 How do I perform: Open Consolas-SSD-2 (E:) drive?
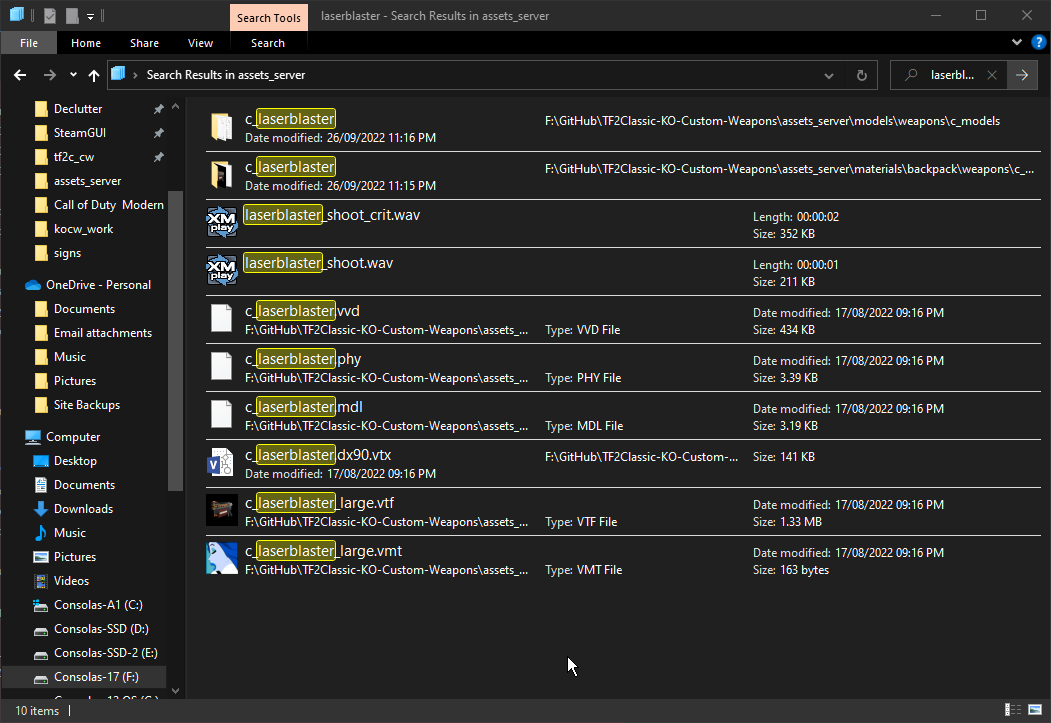click(105, 653)
